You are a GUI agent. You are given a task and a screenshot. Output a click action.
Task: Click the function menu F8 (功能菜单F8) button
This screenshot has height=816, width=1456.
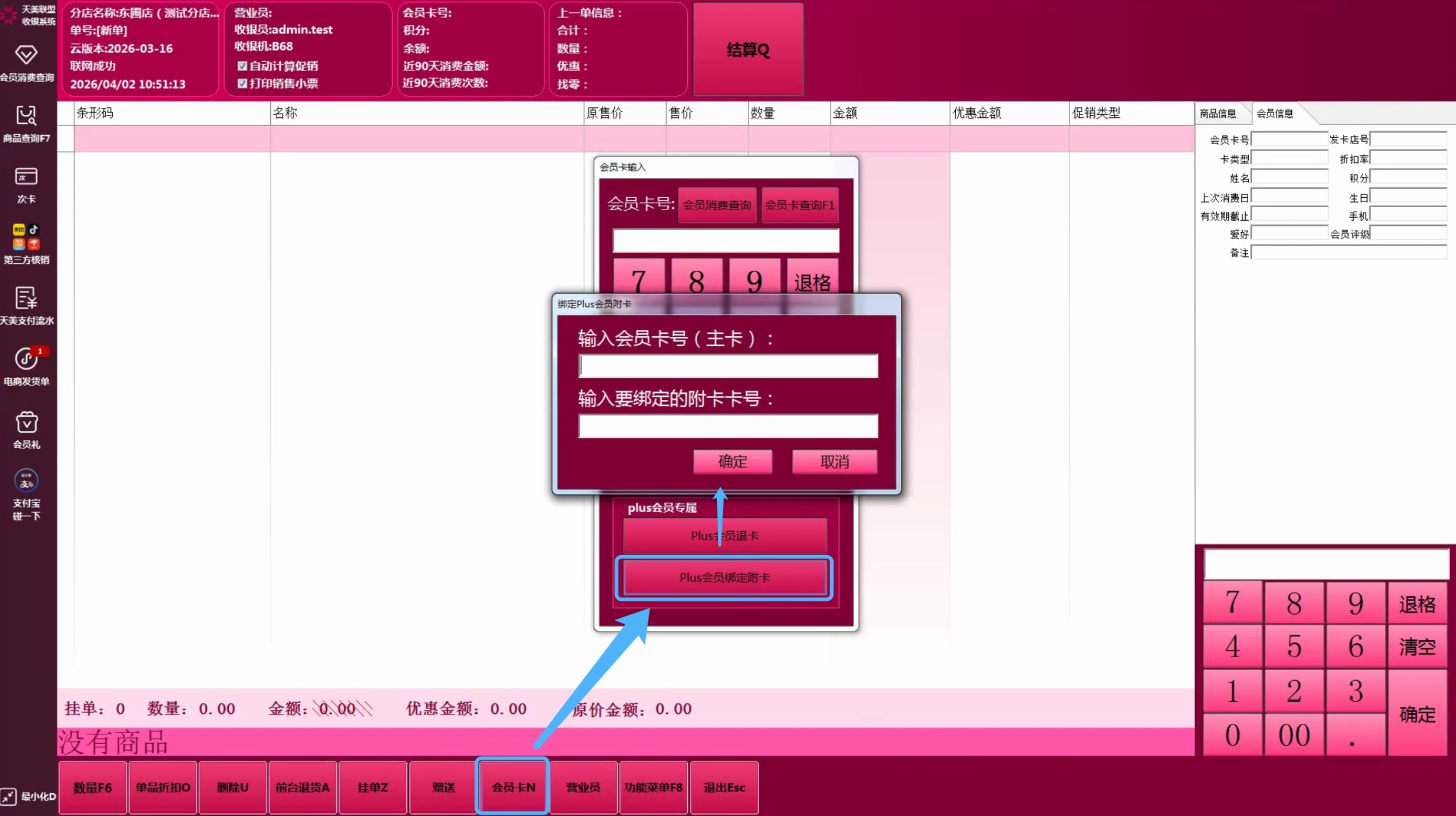pos(653,787)
